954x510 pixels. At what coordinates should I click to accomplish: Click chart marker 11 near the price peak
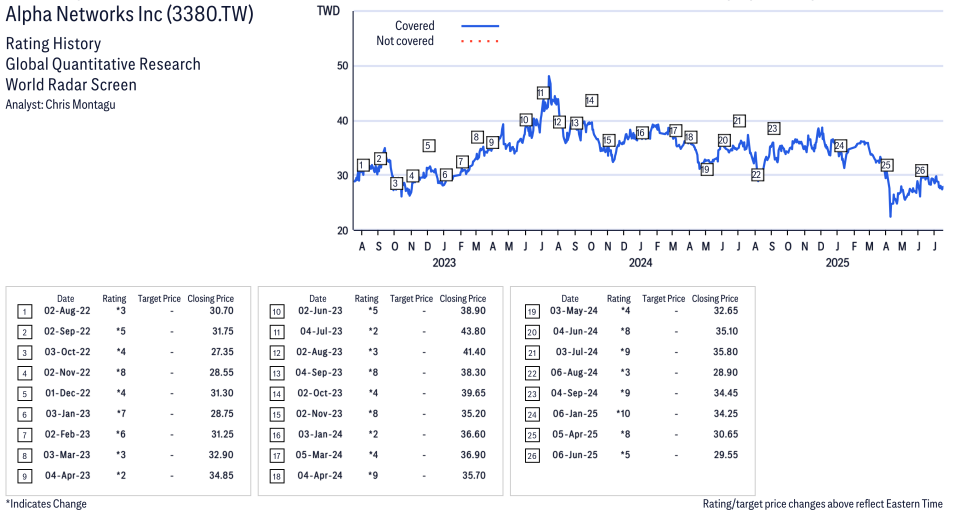point(543,93)
